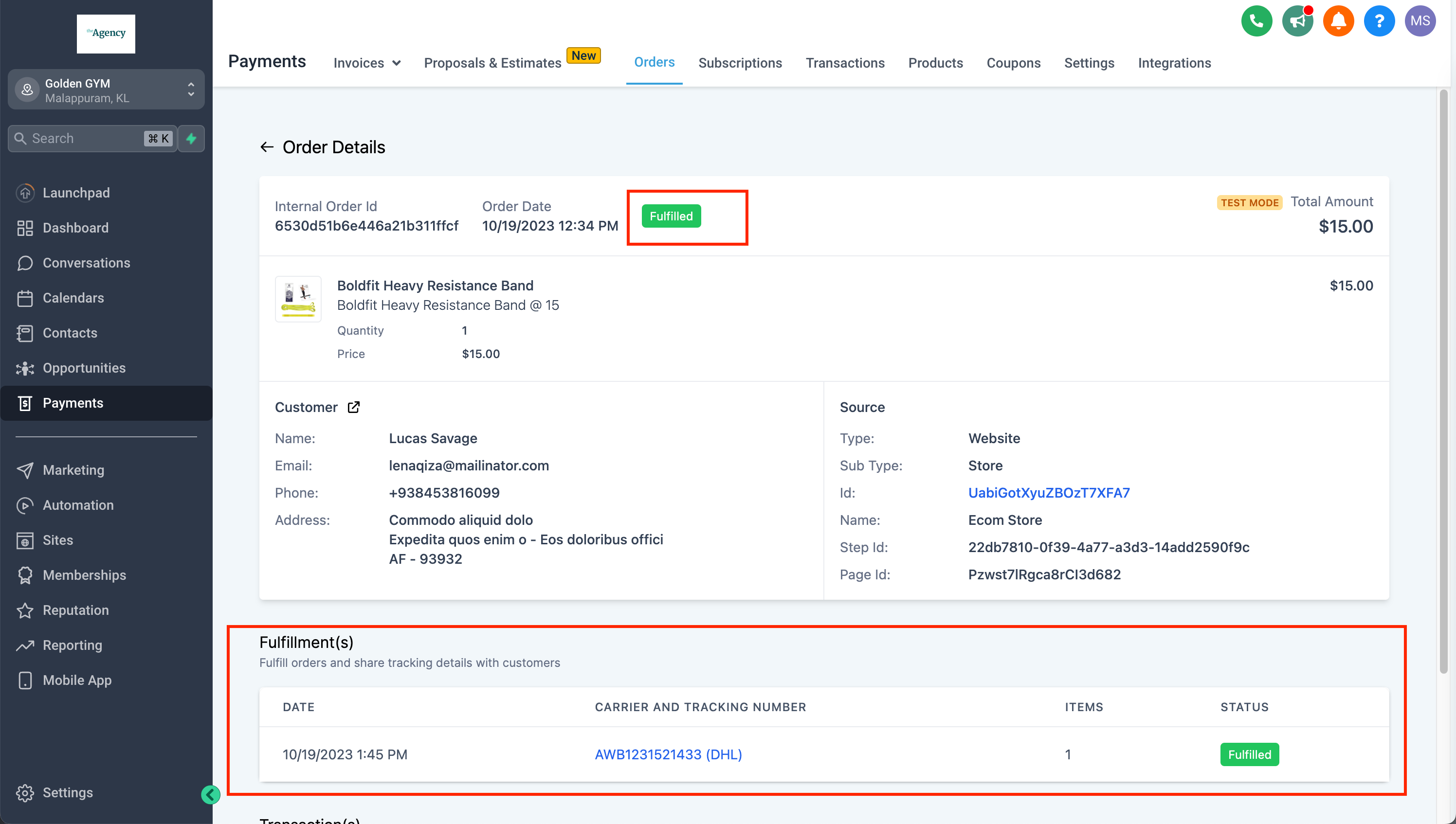Open Contacts in the sidebar
Viewport: 1456px width, 824px height.
107,333
